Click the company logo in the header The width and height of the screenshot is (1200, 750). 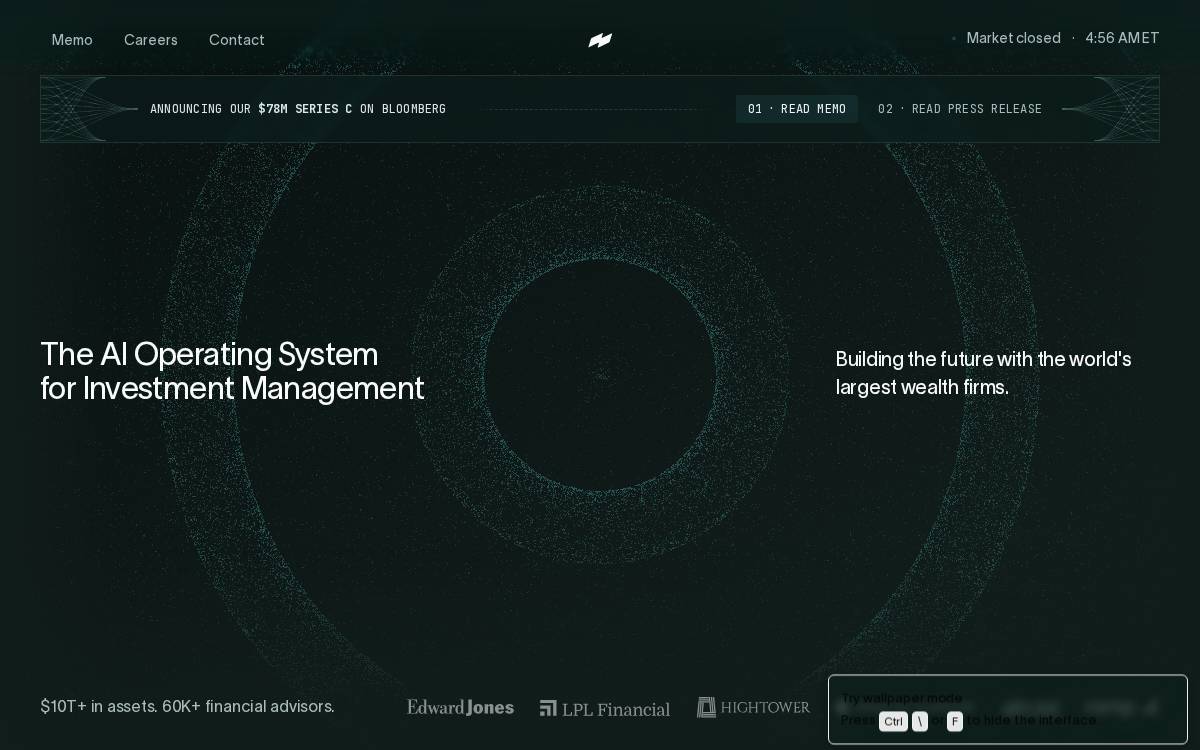click(x=600, y=40)
